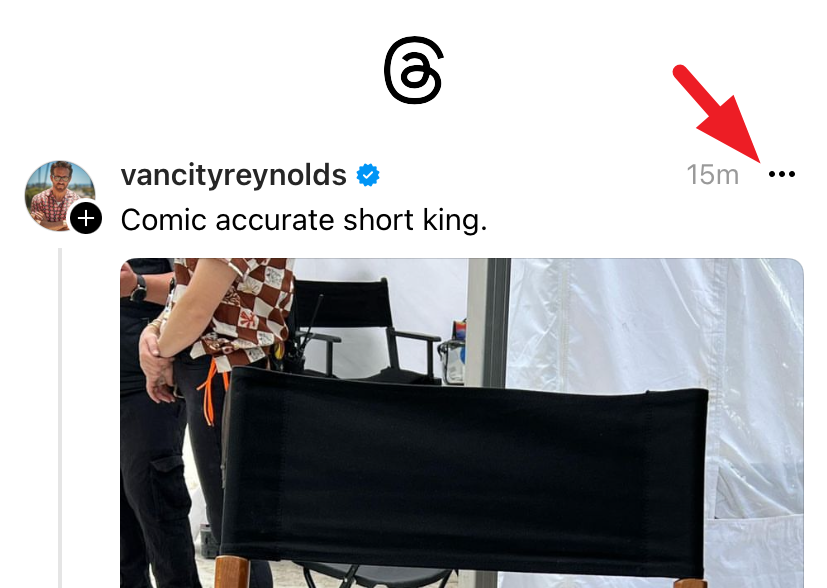
Task: Click the Threads logo at top
Action: [414, 70]
